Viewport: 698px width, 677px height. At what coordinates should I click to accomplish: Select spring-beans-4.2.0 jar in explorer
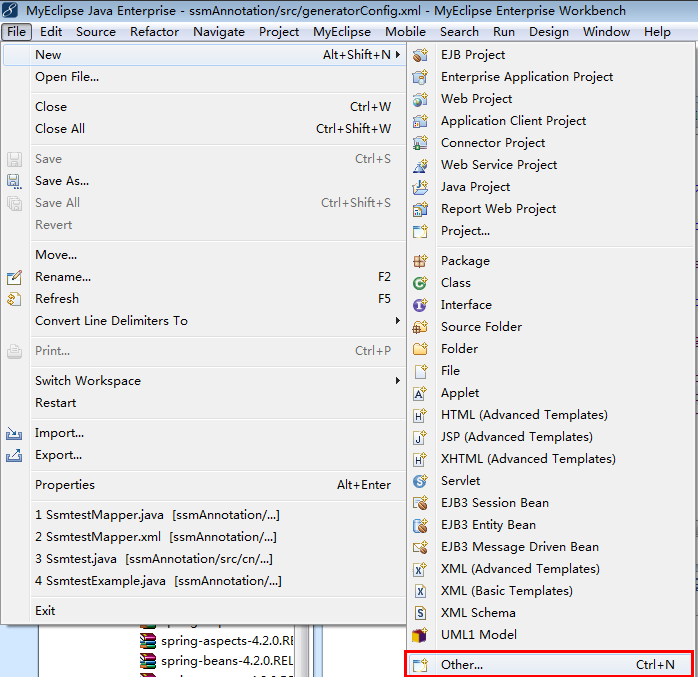216,661
